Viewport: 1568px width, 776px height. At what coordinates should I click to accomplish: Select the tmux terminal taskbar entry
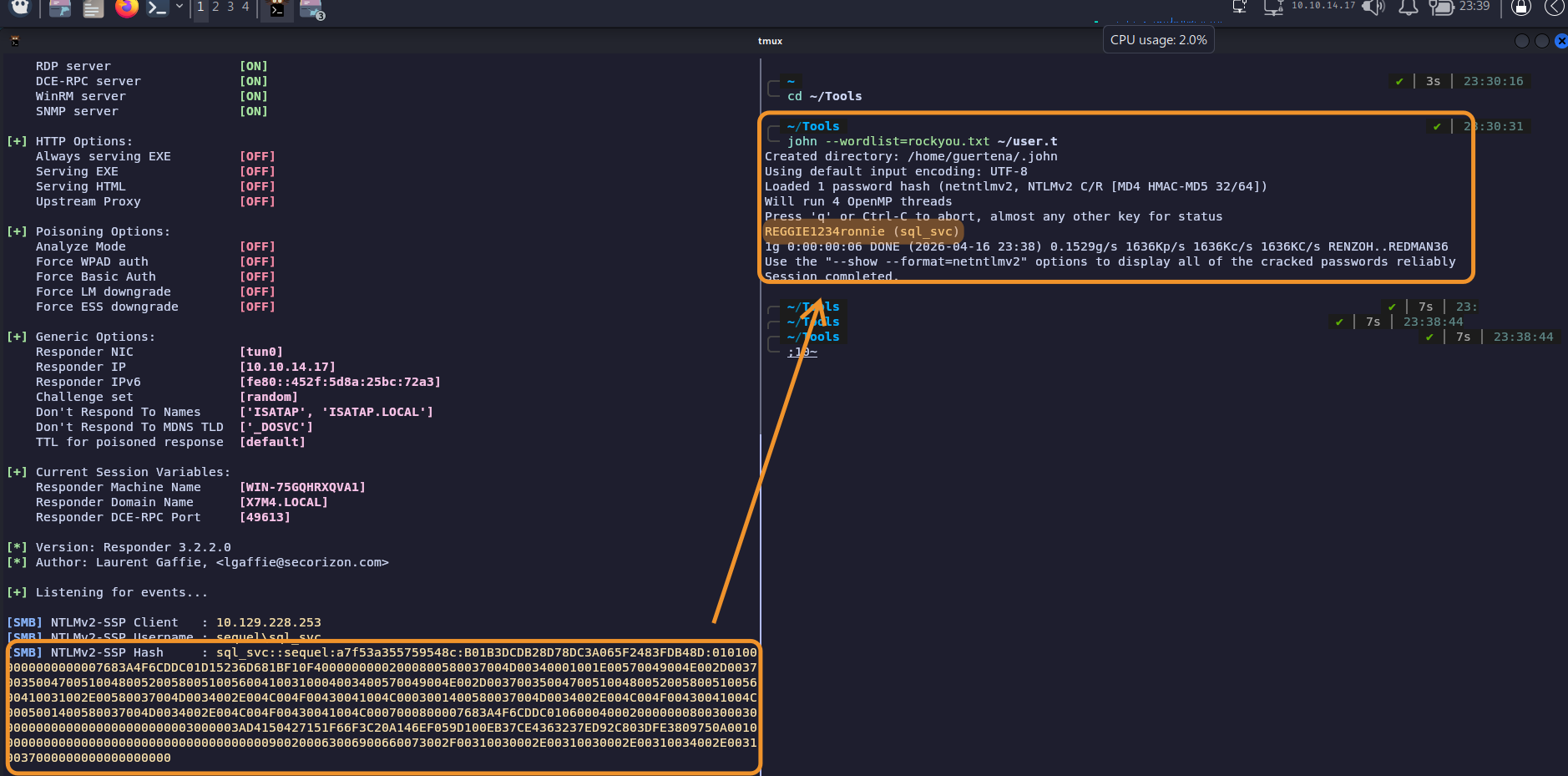coord(277,9)
